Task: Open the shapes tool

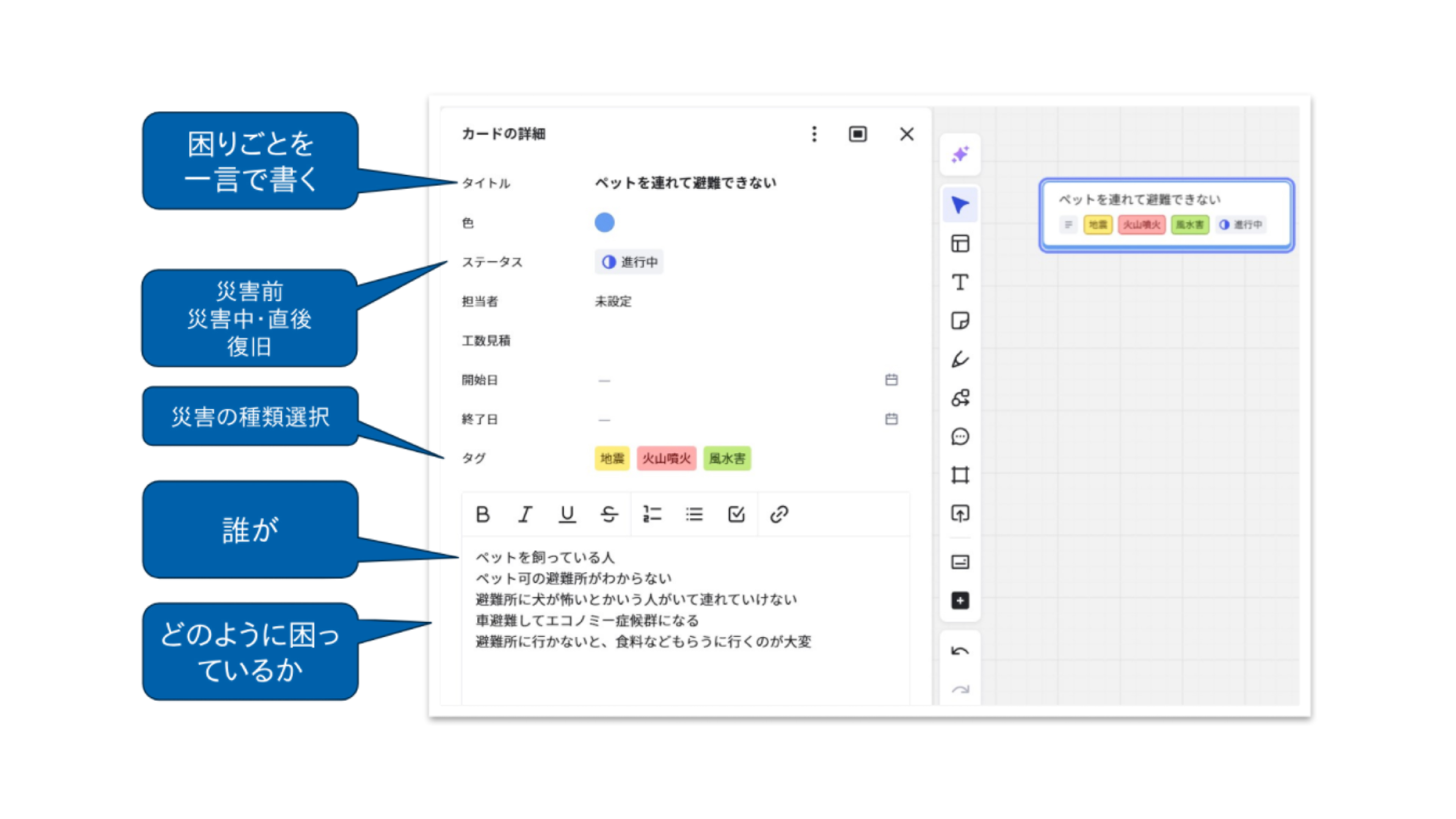Action: click(960, 398)
